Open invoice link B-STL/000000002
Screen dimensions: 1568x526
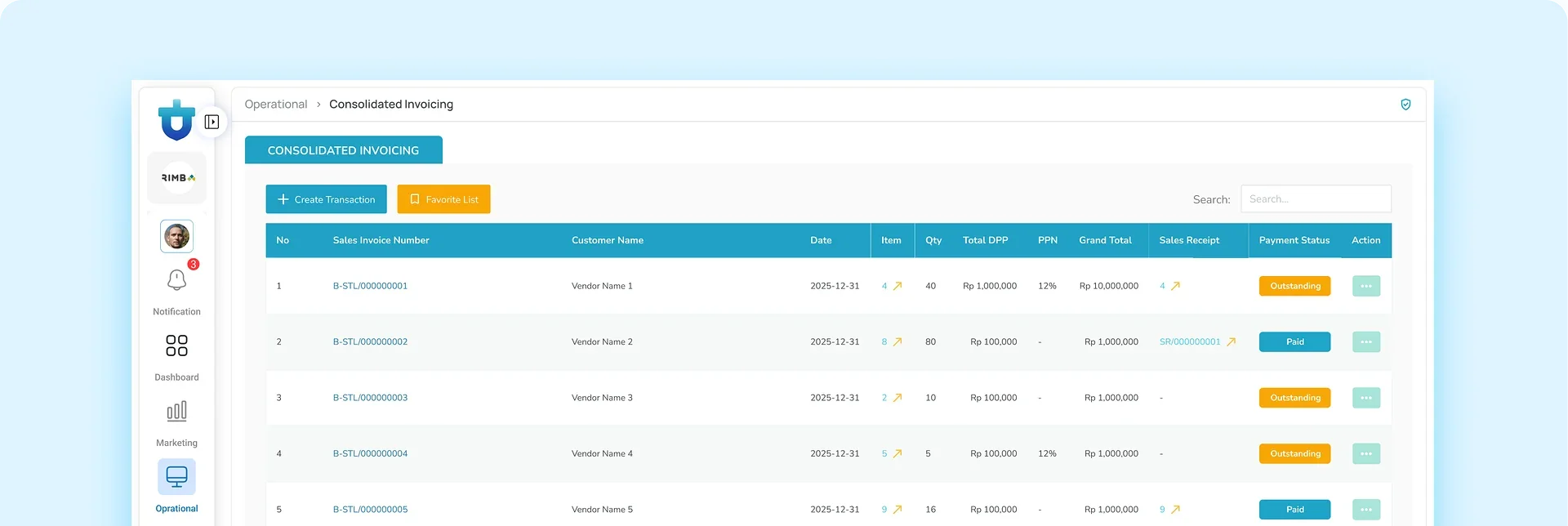pos(370,341)
